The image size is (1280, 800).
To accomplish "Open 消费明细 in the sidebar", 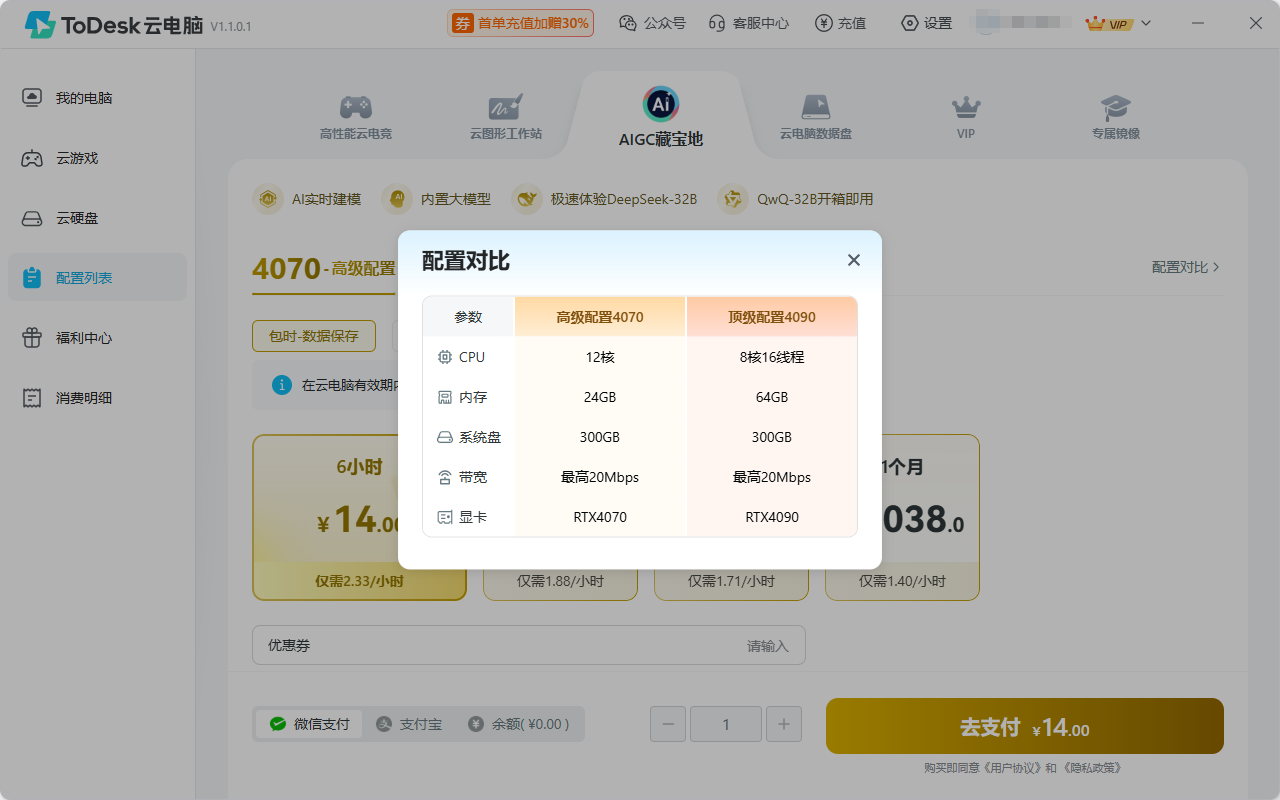I will 97,398.
